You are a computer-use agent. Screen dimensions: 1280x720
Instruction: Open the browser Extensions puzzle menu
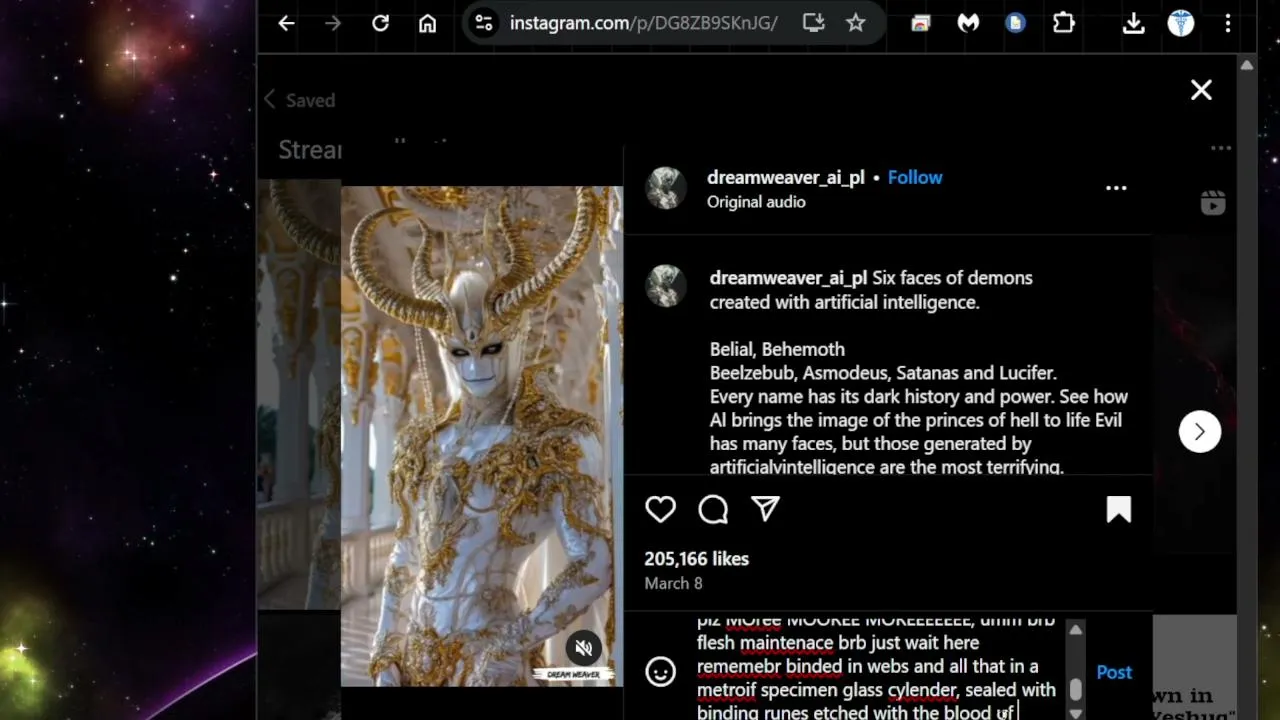pyautogui.click(x=1063, y=23)
